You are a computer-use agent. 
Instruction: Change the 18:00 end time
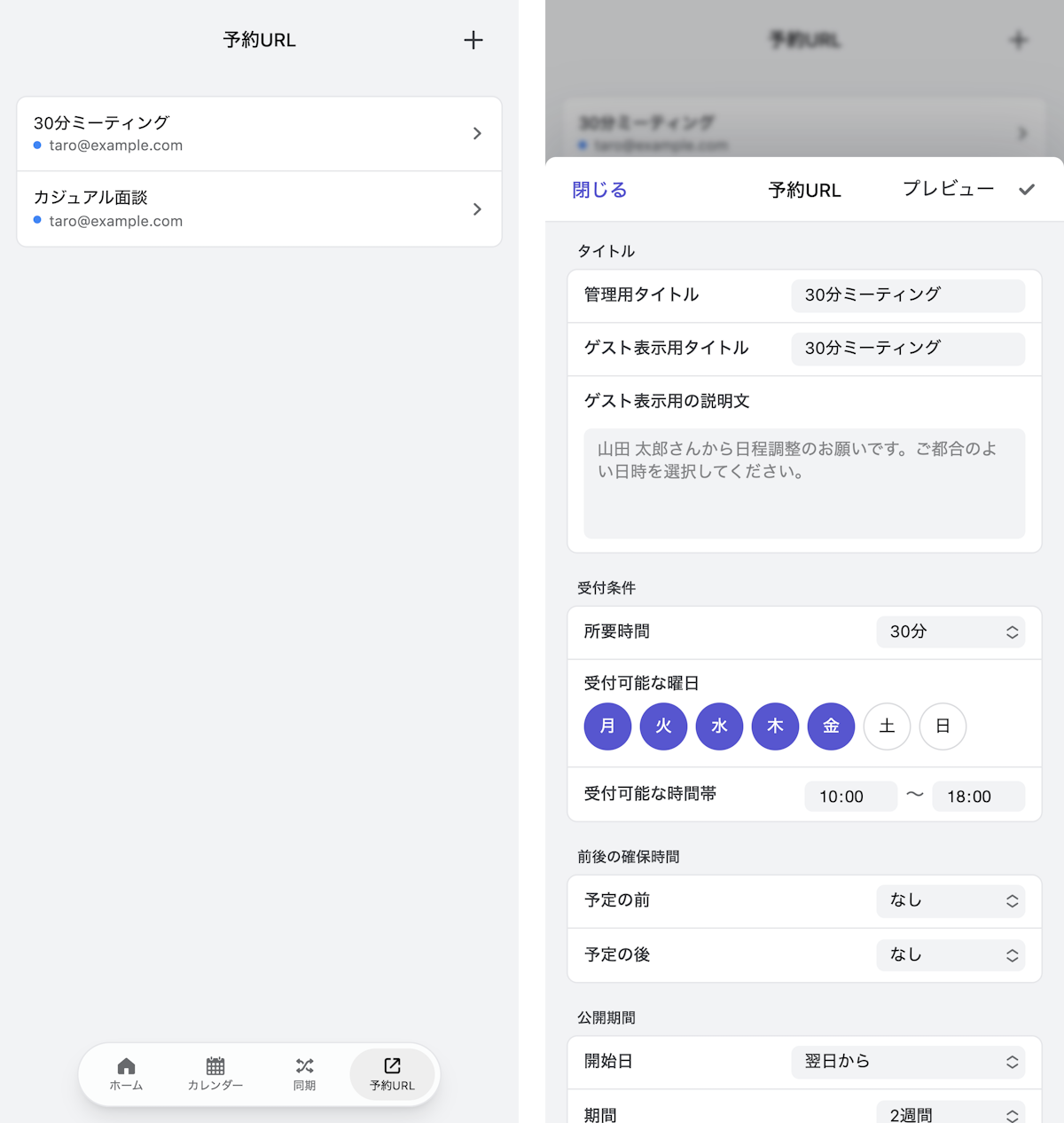[979, 797]
